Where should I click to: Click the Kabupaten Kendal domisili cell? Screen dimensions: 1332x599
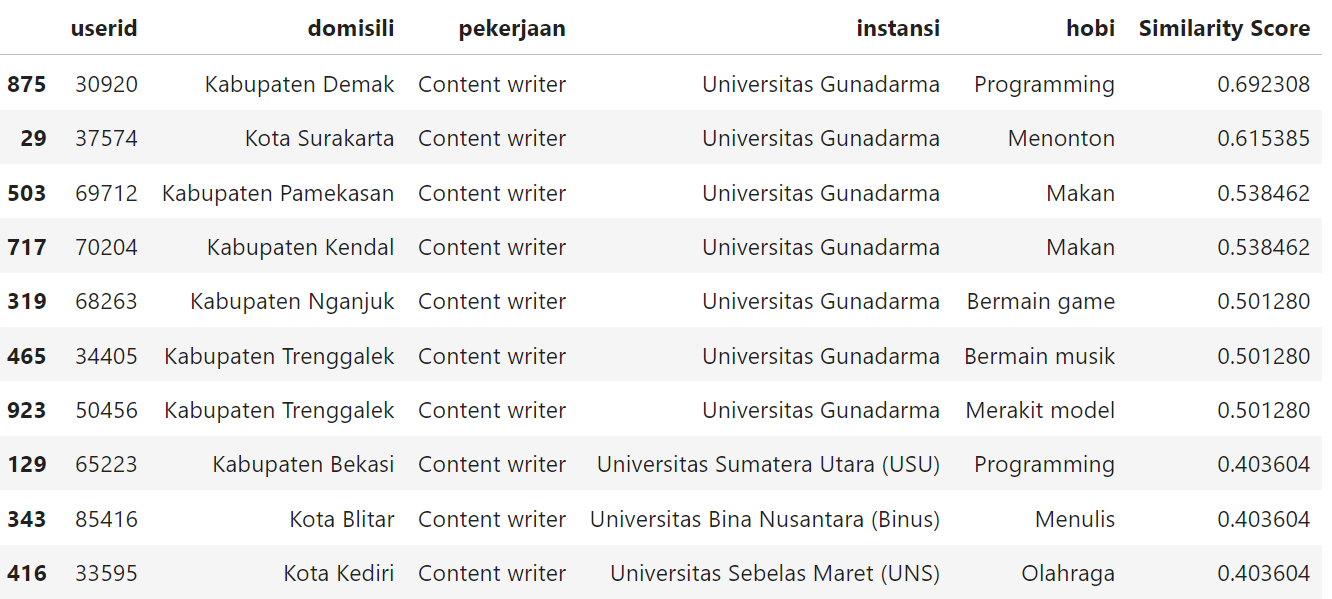(x=300, y=247)
